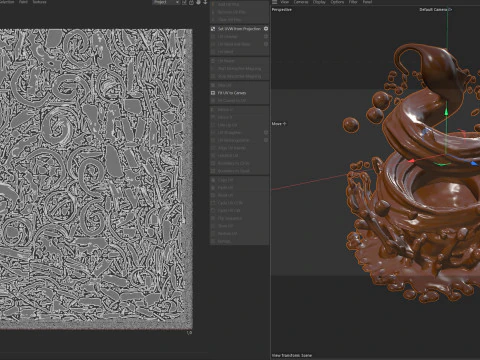Open gear options for UV Rectangularize
Viewport: 480px width, 360px height.
[266, 140]
